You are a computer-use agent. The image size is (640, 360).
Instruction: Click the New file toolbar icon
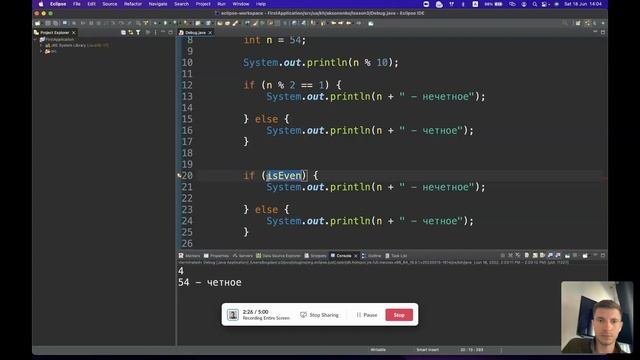[38, 23]
